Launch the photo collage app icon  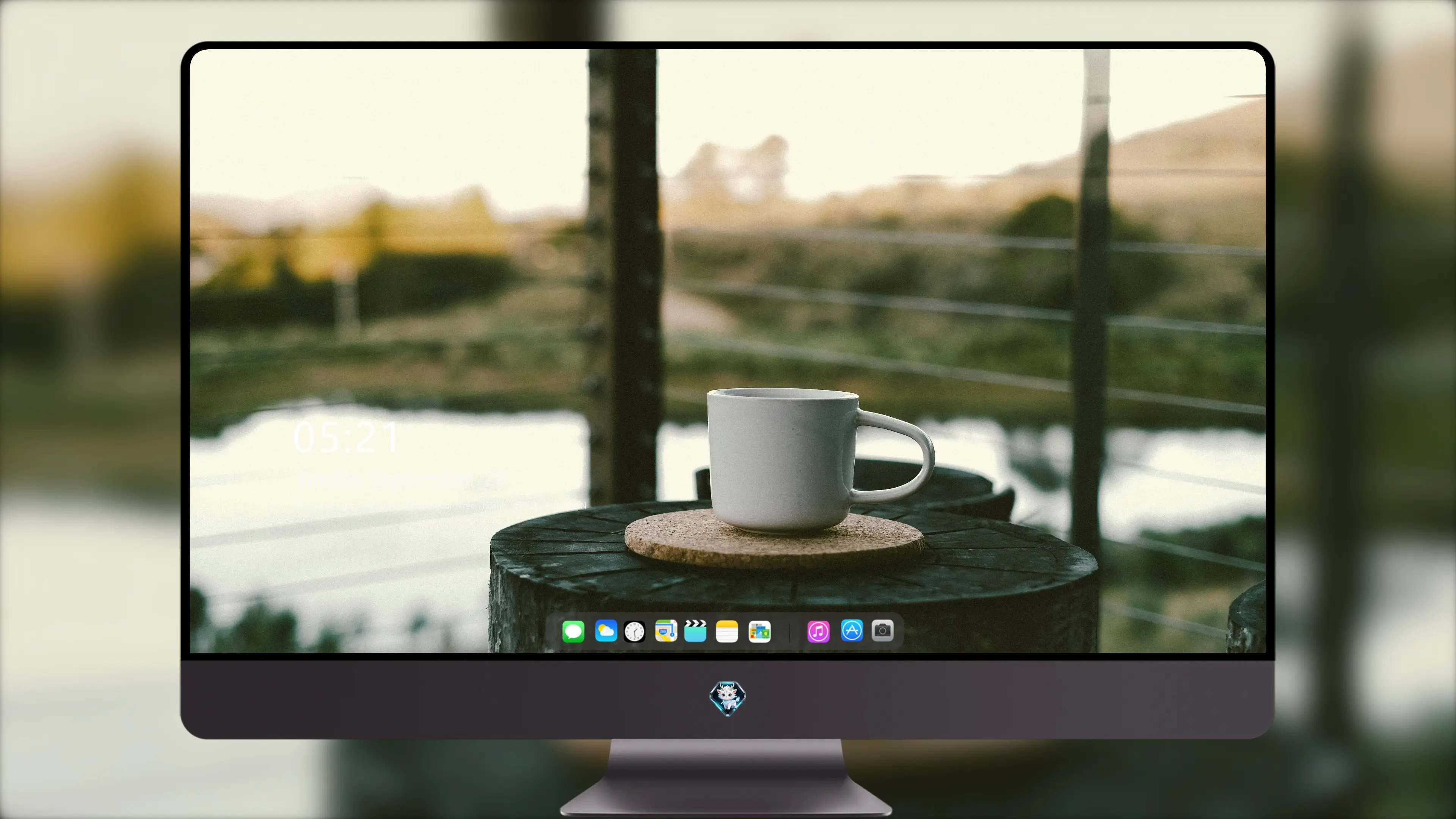[x=759, y=631]
